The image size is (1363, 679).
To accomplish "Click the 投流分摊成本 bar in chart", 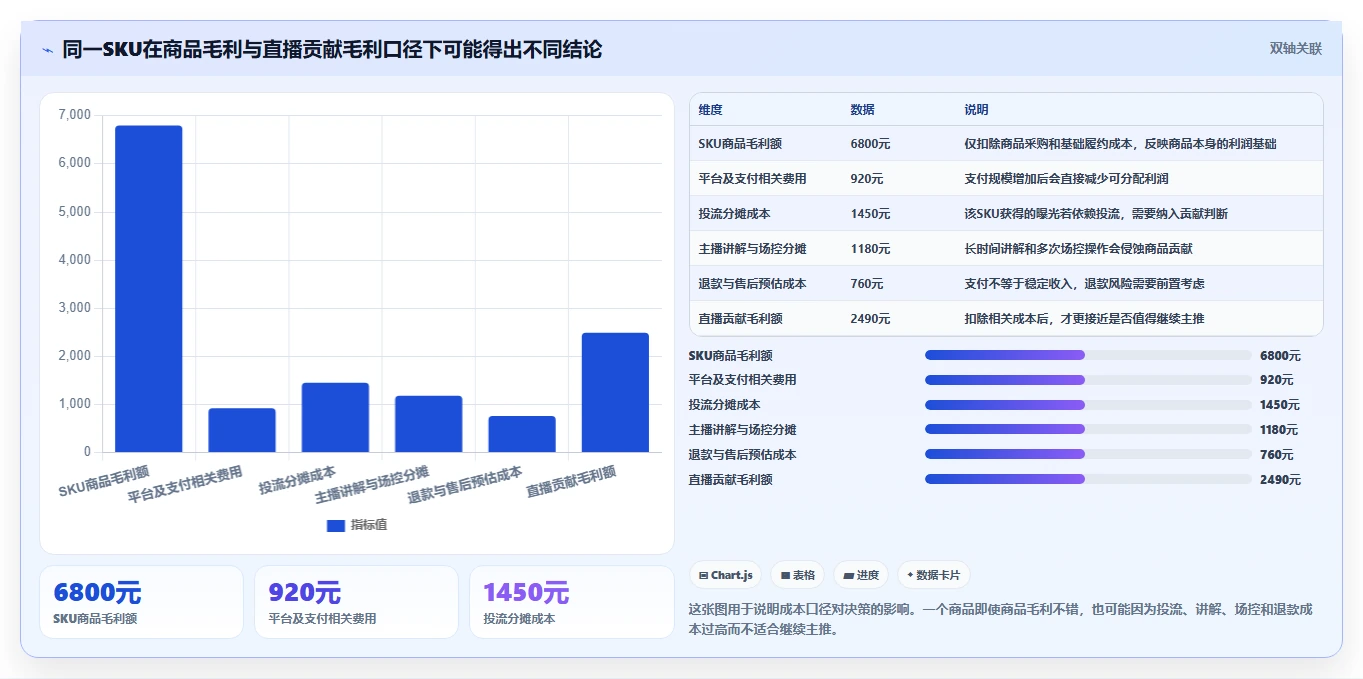I will [x=335, y=417].
